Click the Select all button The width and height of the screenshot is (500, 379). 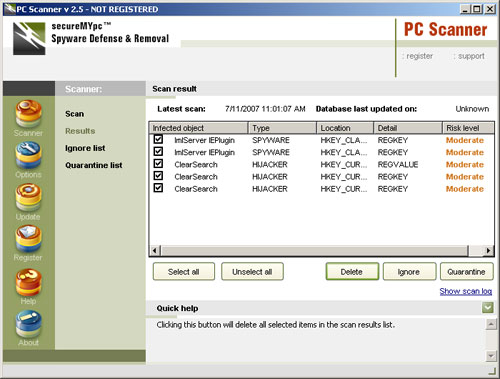pos(184,272)
